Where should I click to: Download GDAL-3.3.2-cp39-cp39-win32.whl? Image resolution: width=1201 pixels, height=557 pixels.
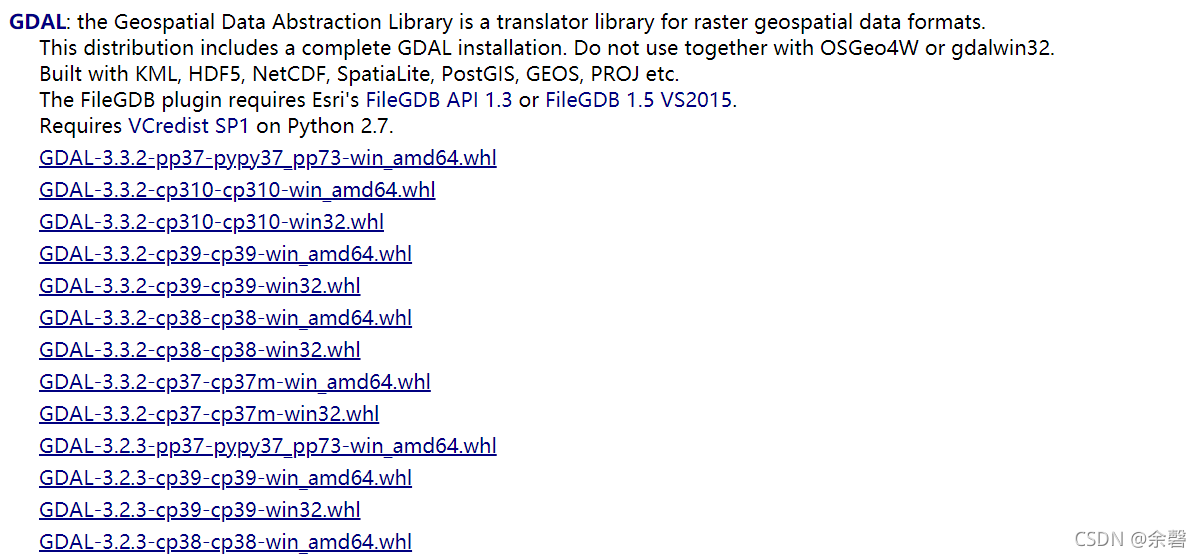point(200,286)
